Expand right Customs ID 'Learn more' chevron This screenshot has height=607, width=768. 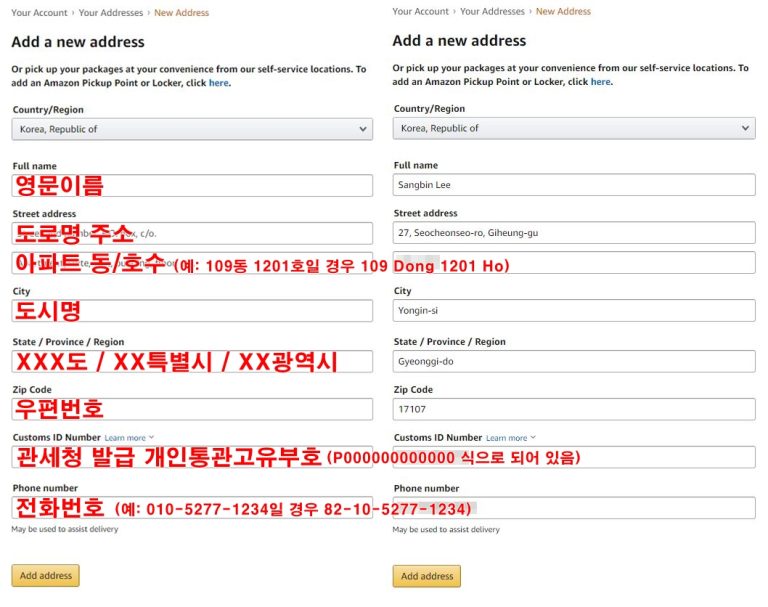point(535,438)
